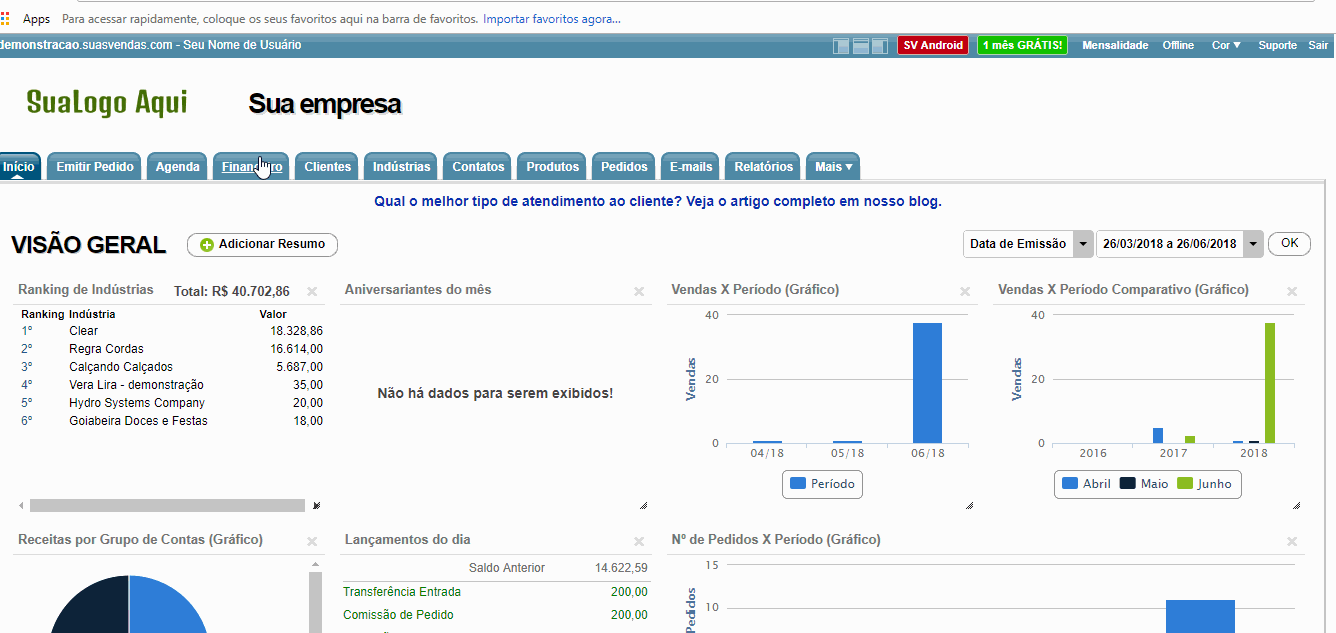Close the Nº de Pedidos X Período panel
1336x633 pixels.
[x=1292, y=541]
